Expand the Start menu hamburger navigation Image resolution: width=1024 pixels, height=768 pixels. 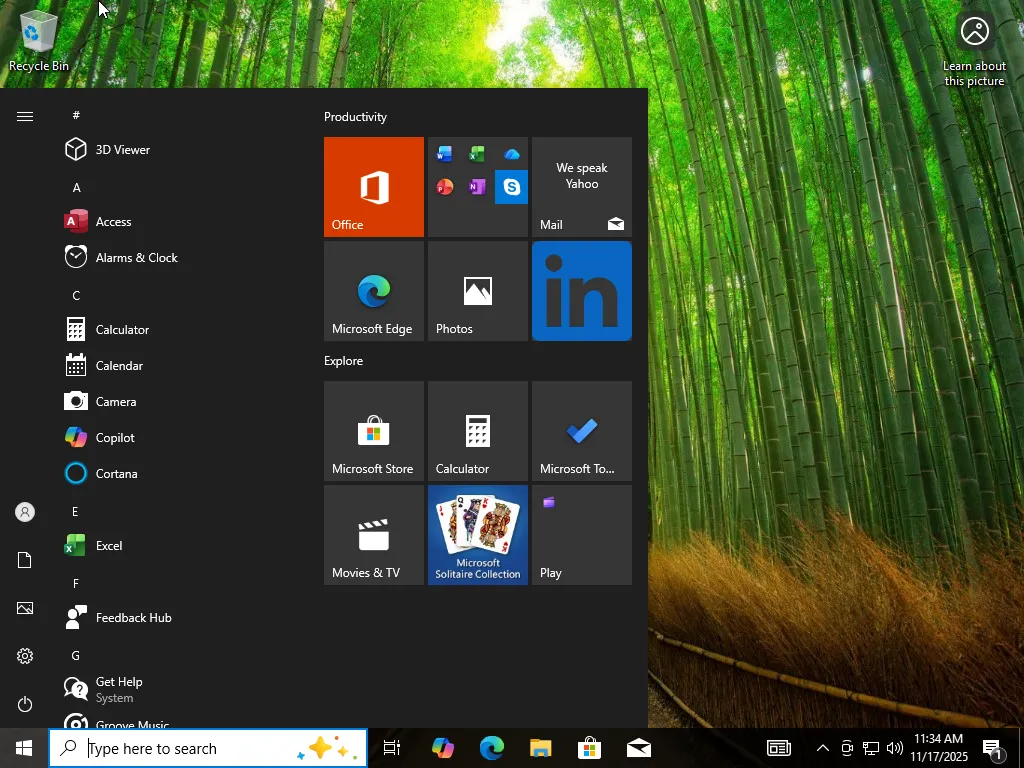(x=25, y=117)
